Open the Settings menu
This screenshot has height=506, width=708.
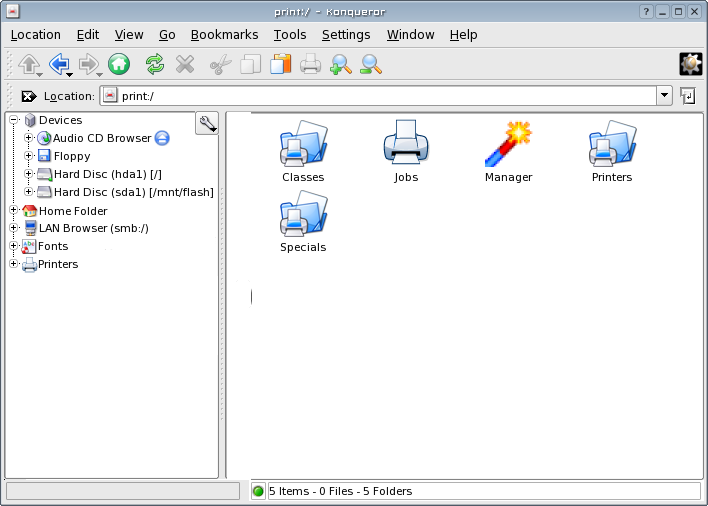(x=346, y=35)
